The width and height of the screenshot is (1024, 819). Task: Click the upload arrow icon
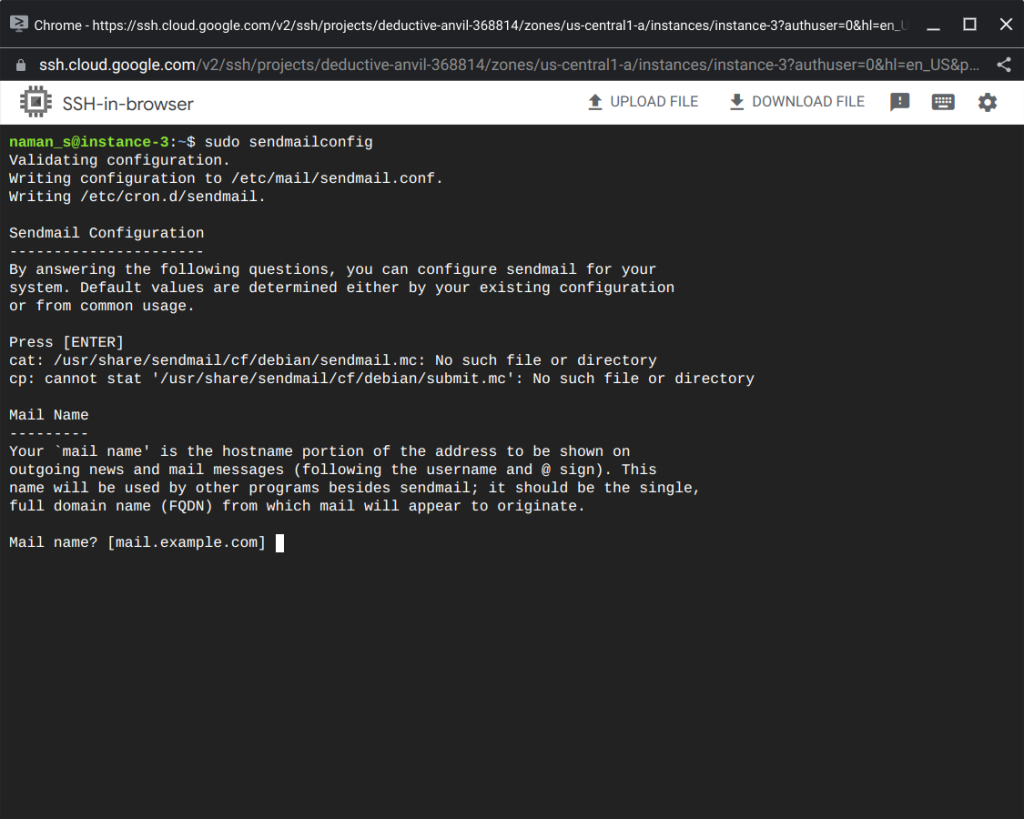click(x=595, y=102)
